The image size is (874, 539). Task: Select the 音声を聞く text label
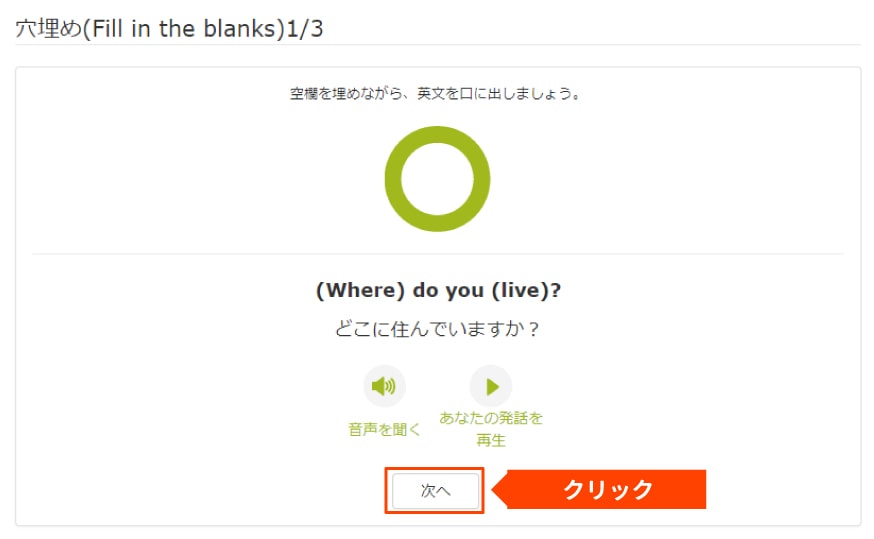384,429
